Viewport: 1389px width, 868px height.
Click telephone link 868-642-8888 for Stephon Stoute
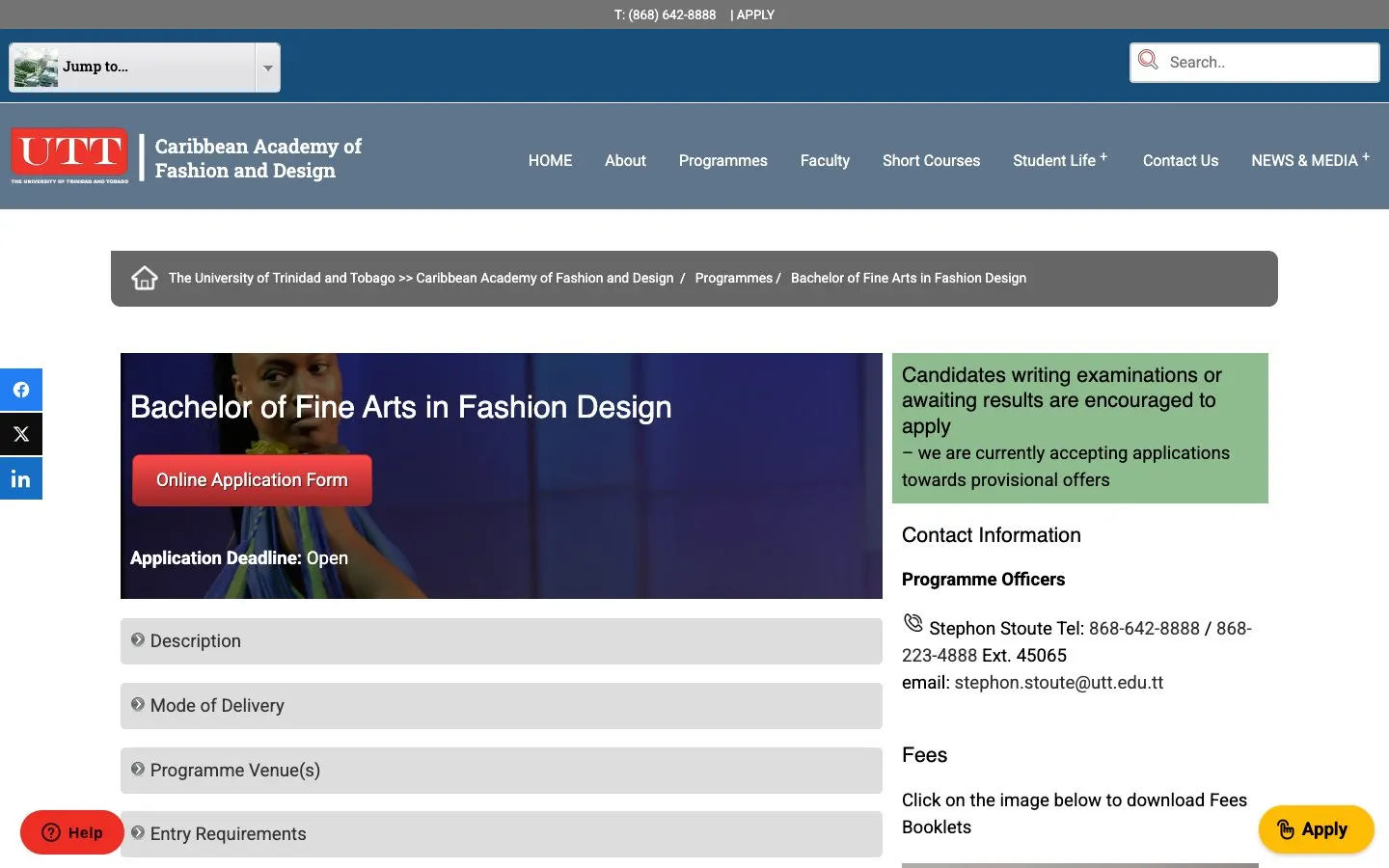coord(1144,629)
